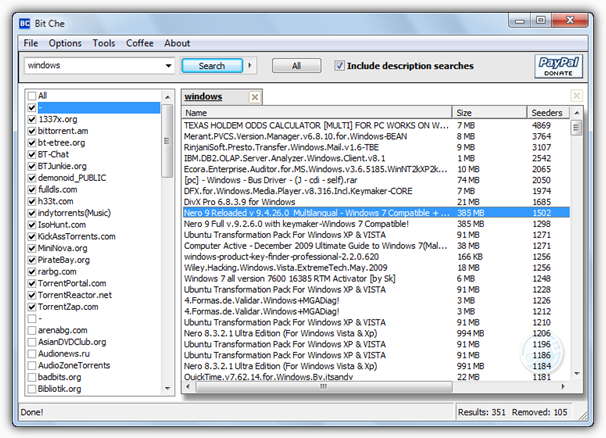Sort results by Seeders column header
This screenshot has width=606, height=438.
pyautogui.click(x=548, y=112)
